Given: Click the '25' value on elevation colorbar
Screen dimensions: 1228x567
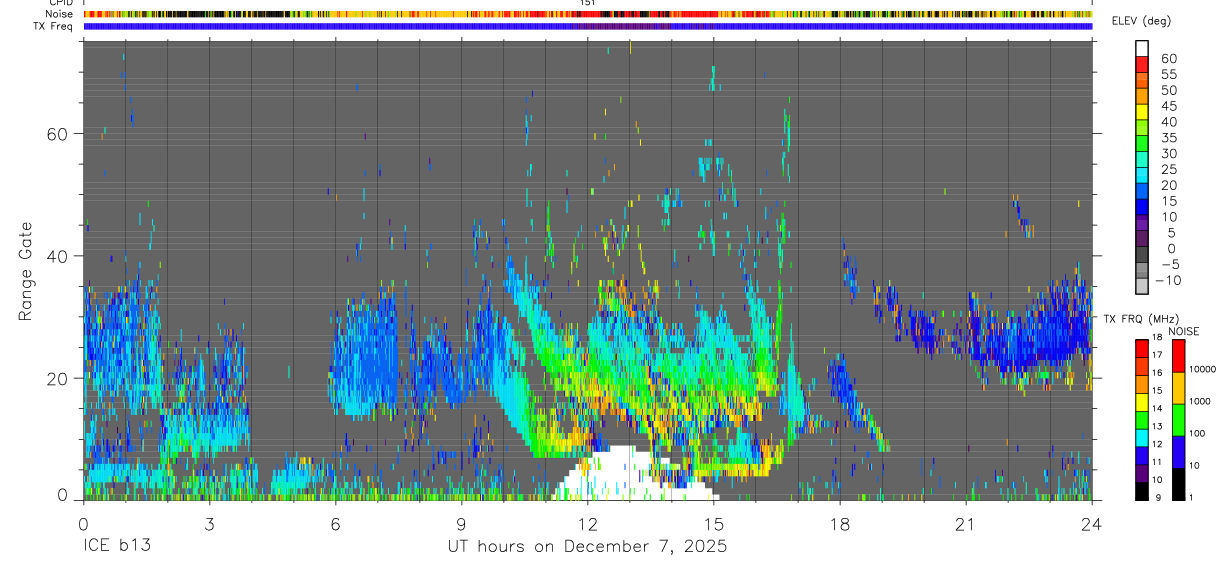Looking at the screenshot, I should [x=1168, y=170].
